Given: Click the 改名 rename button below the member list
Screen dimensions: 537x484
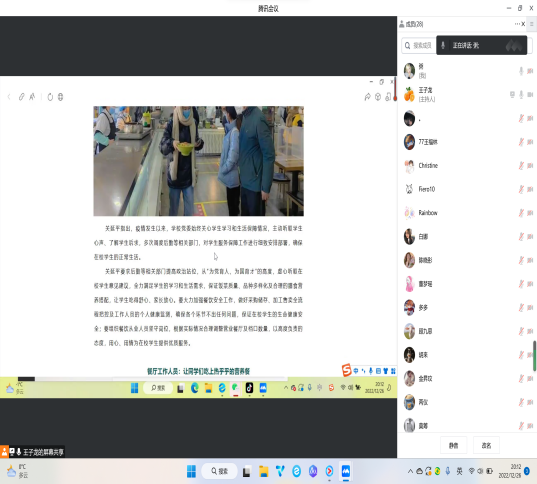Looking at the screenshot, I should pos(486,445).
